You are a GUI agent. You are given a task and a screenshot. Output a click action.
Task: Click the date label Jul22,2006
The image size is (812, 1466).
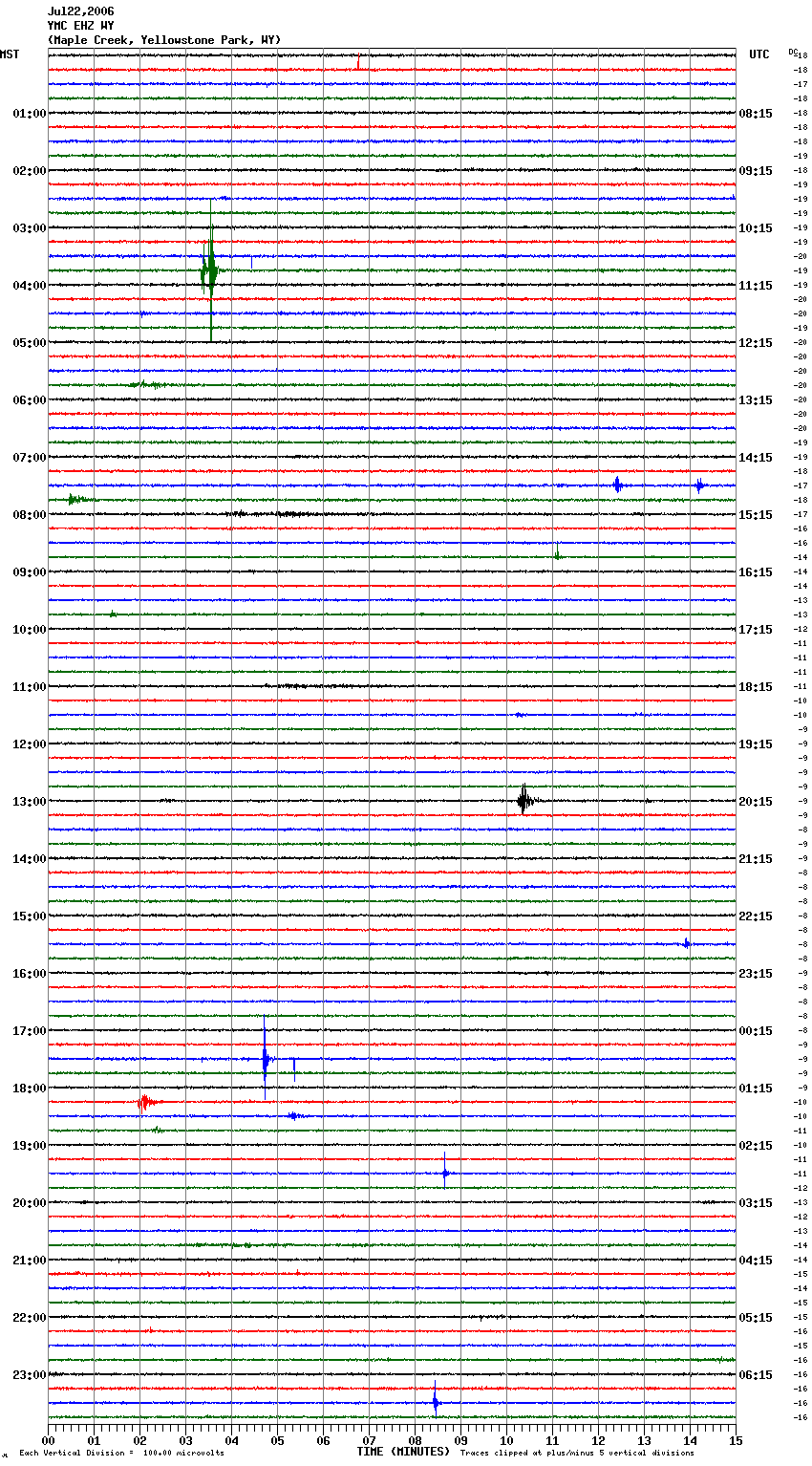80,11
